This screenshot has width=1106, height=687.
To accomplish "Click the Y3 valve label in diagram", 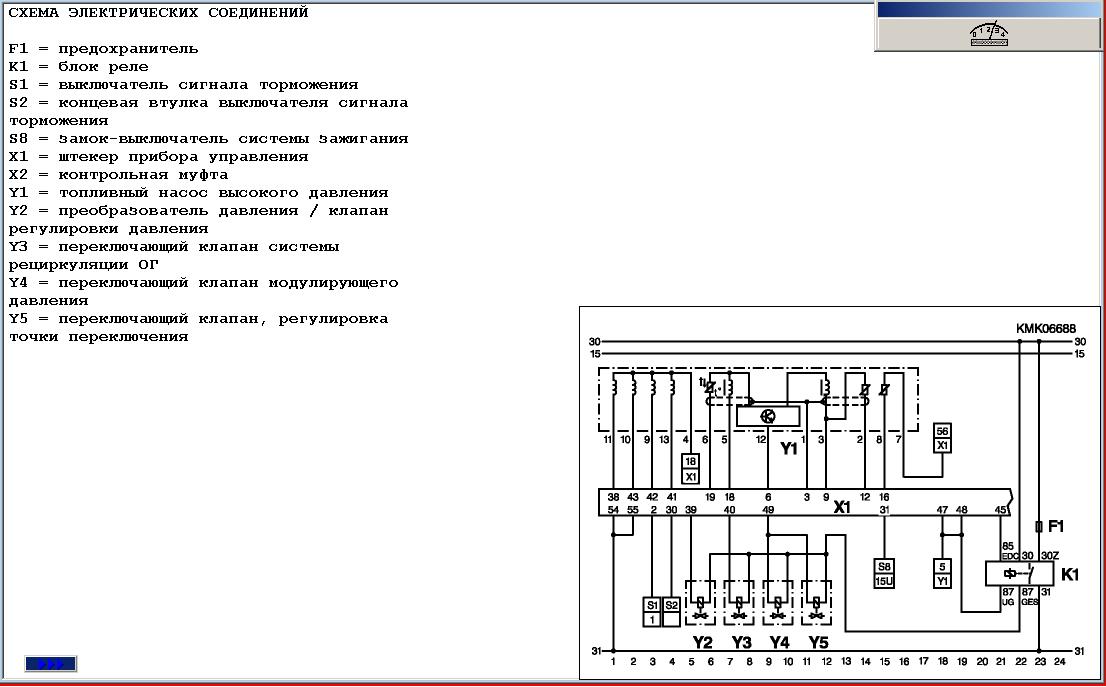I will (741, 643).
